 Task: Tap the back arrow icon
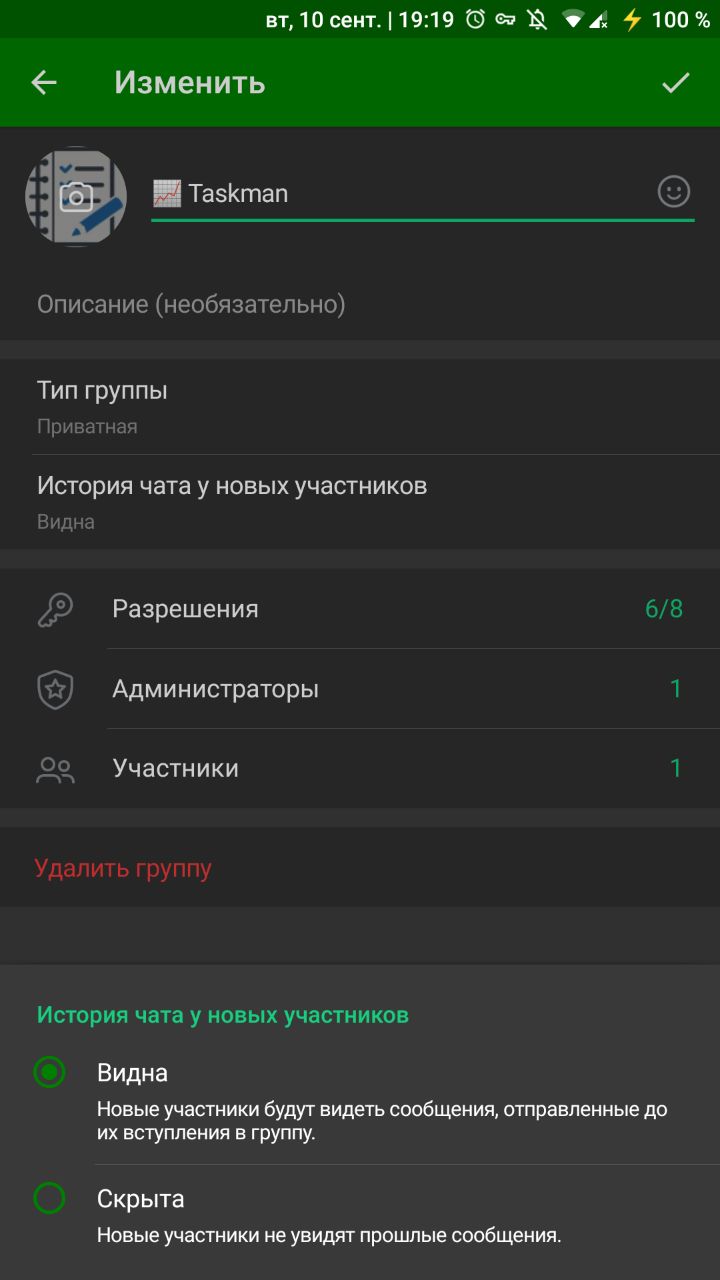coord(44,83)
